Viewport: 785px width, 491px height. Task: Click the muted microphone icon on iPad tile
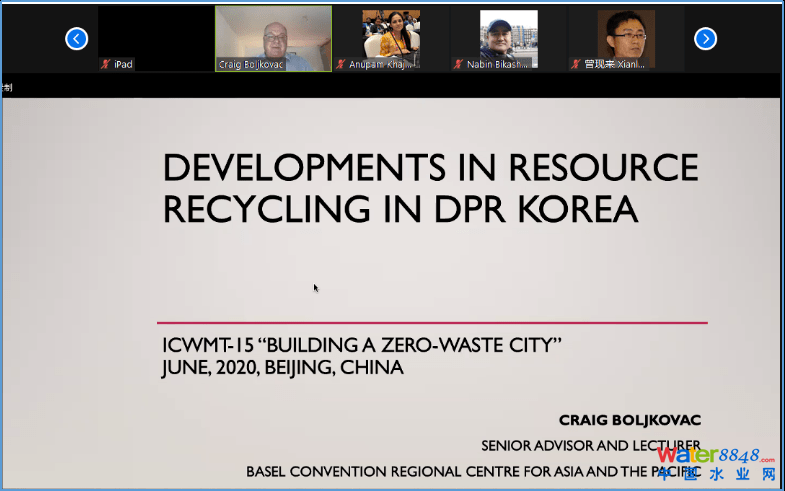(x=105, y=64)
